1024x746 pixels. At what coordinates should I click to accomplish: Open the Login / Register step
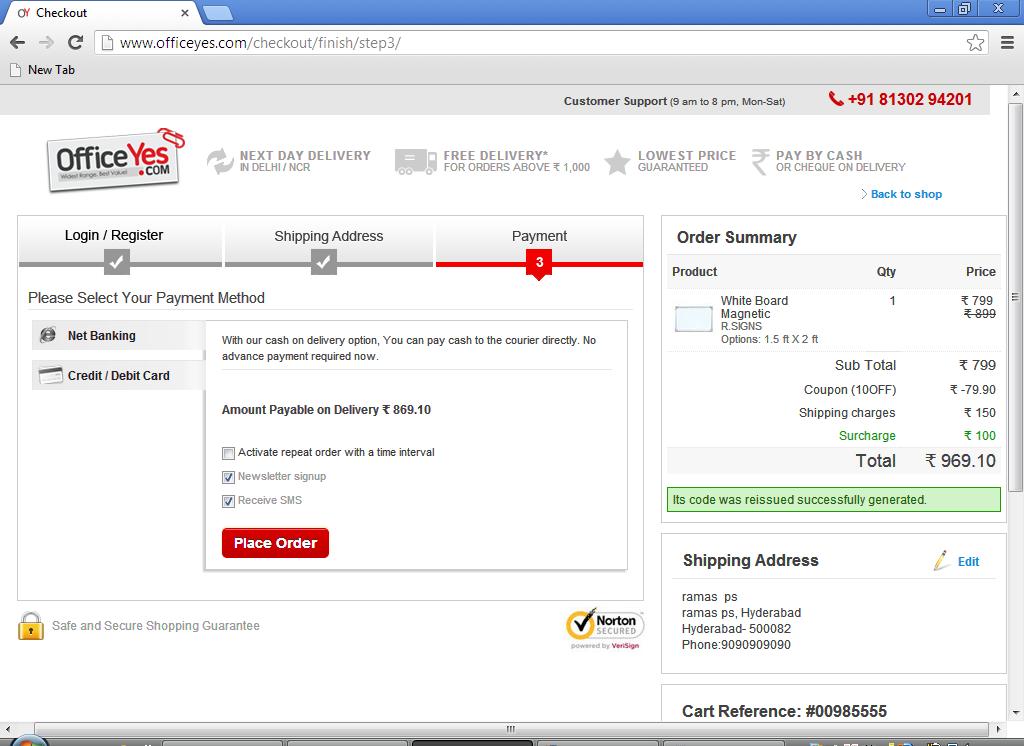114,236
